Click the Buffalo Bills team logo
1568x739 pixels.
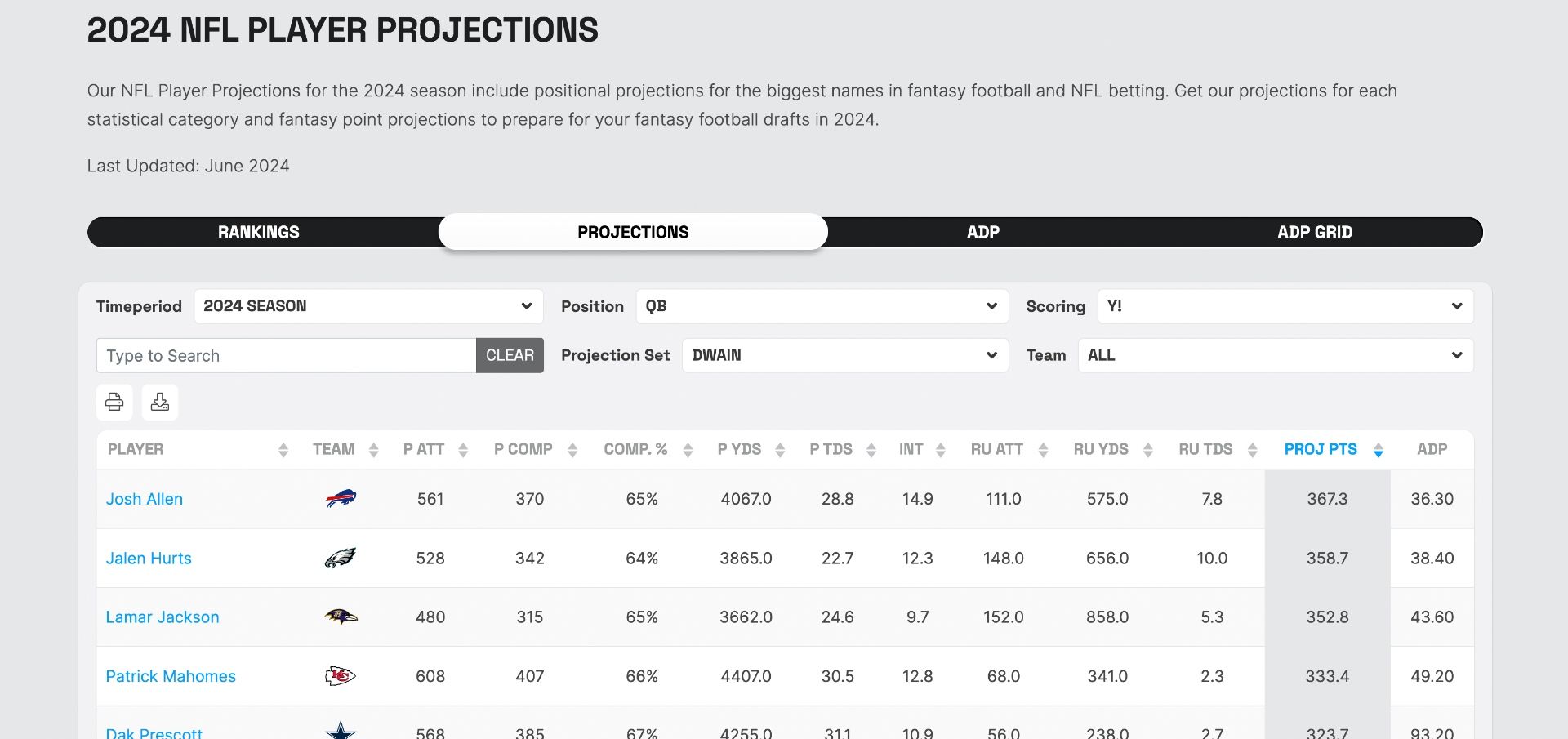click(x=341, y=499)
